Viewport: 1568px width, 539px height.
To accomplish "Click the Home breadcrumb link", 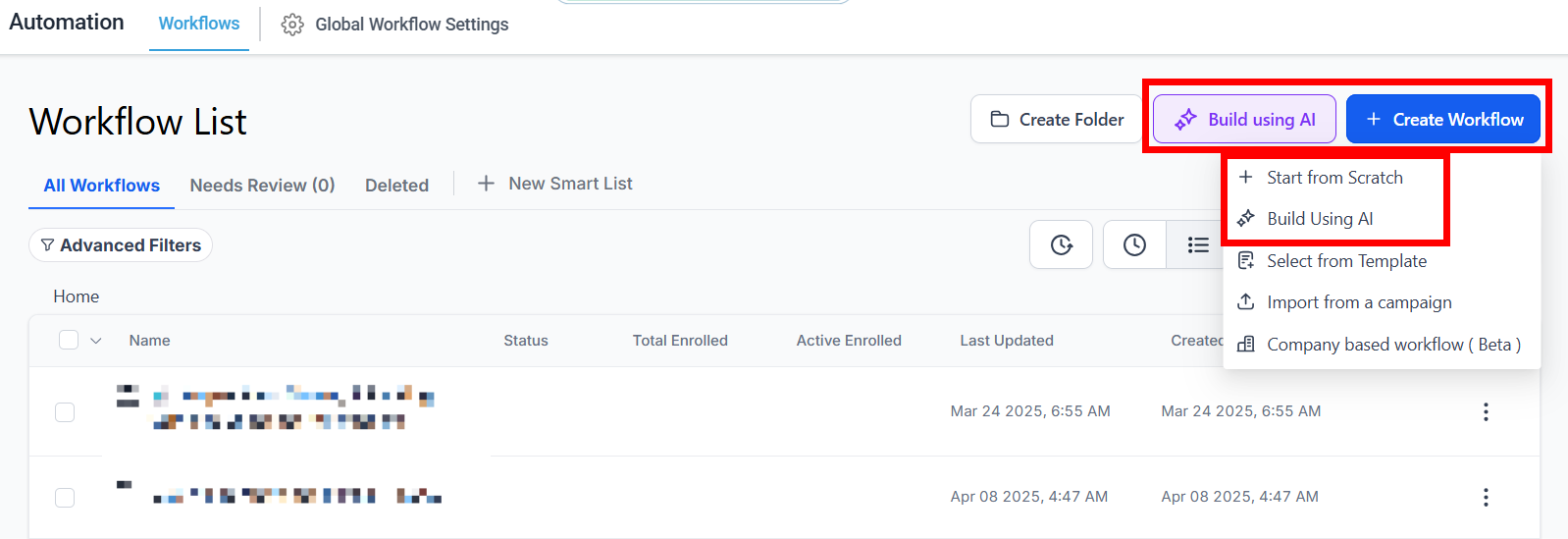I will [x=77, y=296].
